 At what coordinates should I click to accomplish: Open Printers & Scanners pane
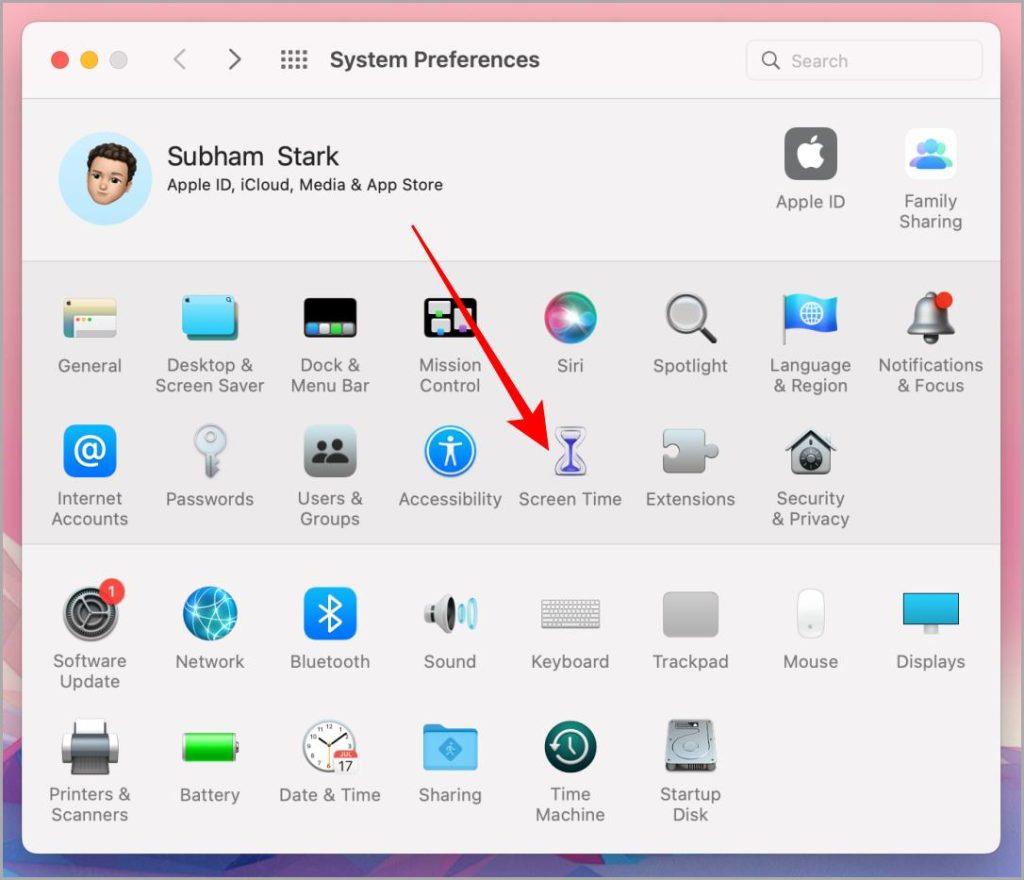click(x=89, y=746)
